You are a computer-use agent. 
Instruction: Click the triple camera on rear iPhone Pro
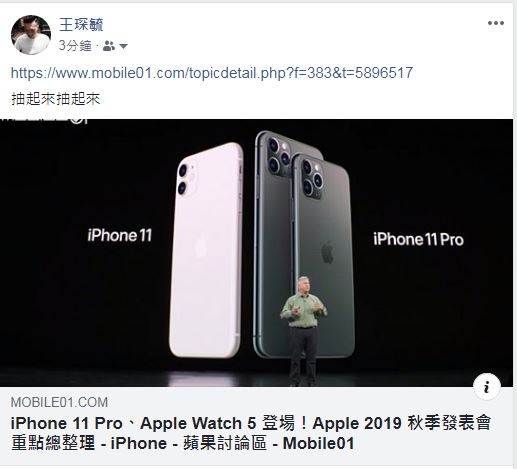[279, 155]
